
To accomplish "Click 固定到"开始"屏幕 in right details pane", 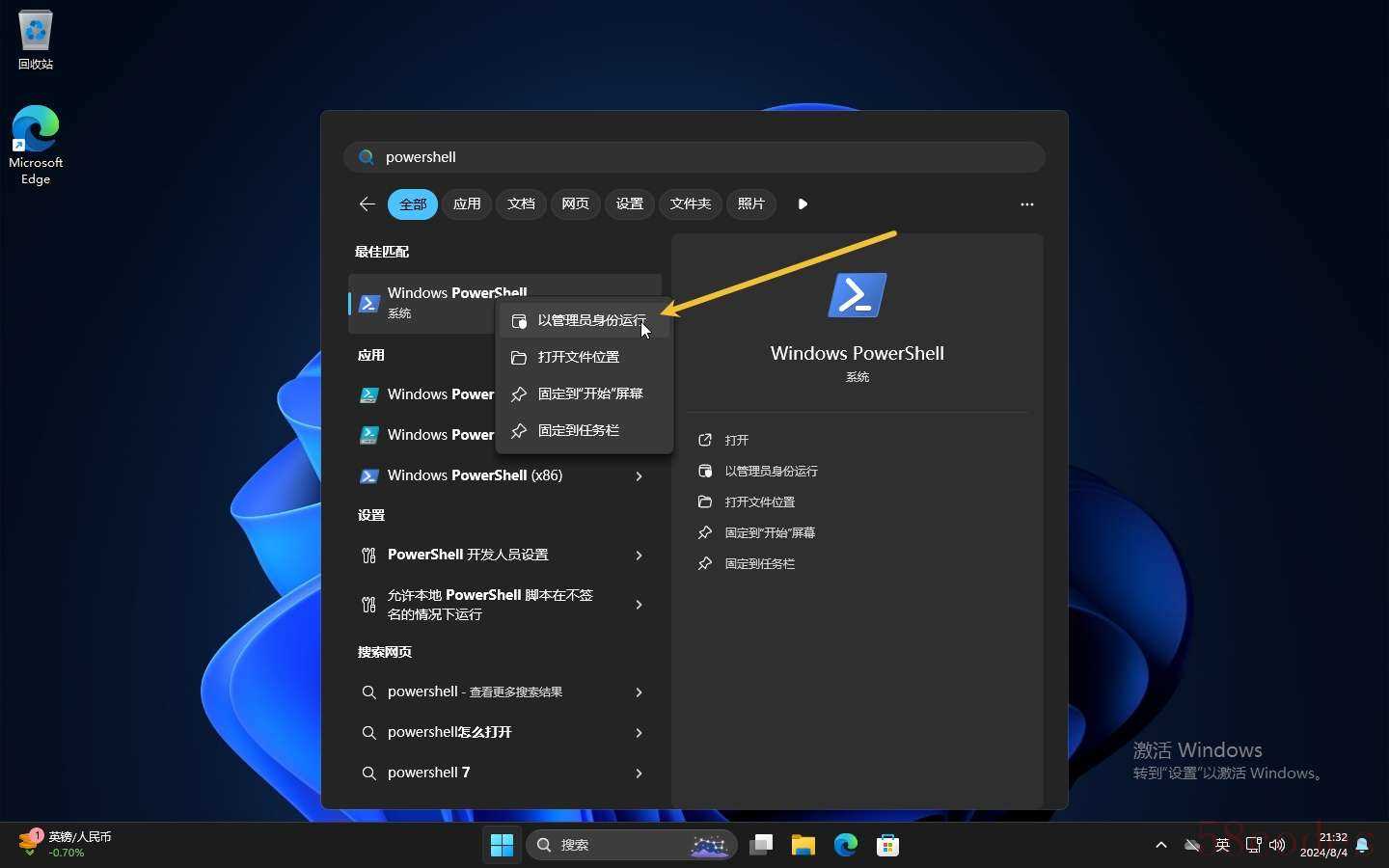I will click(x=756, y=532).
